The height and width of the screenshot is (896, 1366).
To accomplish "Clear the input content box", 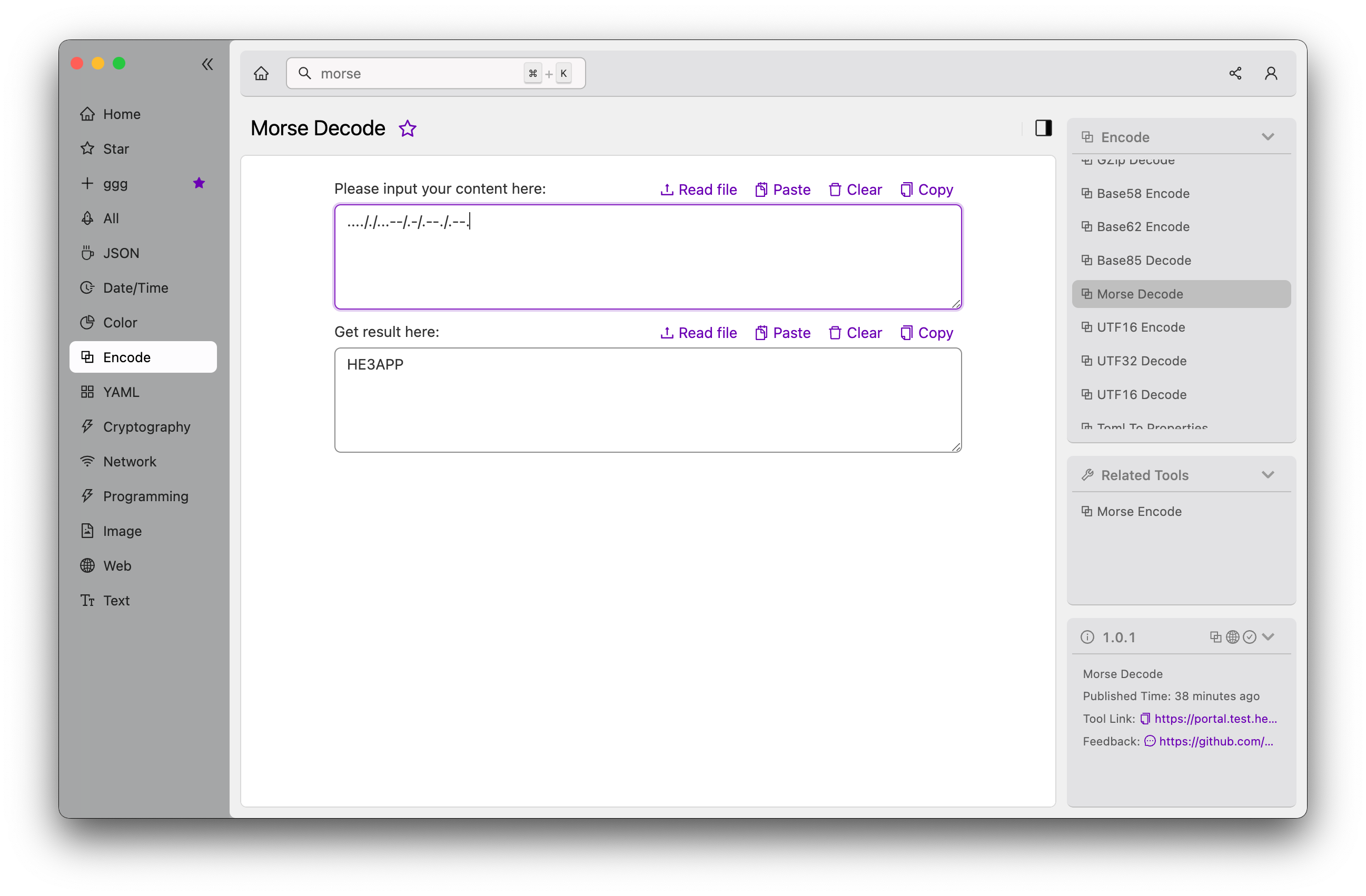I will [x=855, y=190].
